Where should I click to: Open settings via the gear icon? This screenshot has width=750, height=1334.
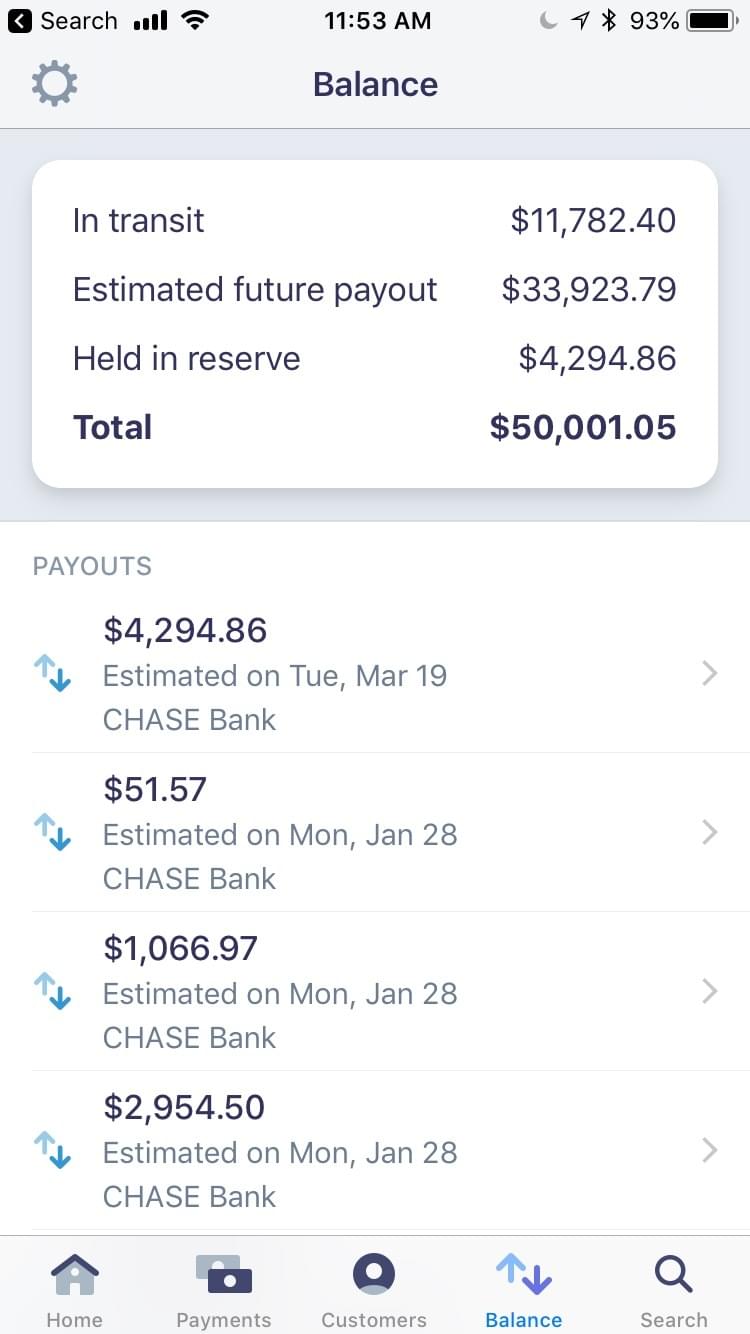(54, 84)
